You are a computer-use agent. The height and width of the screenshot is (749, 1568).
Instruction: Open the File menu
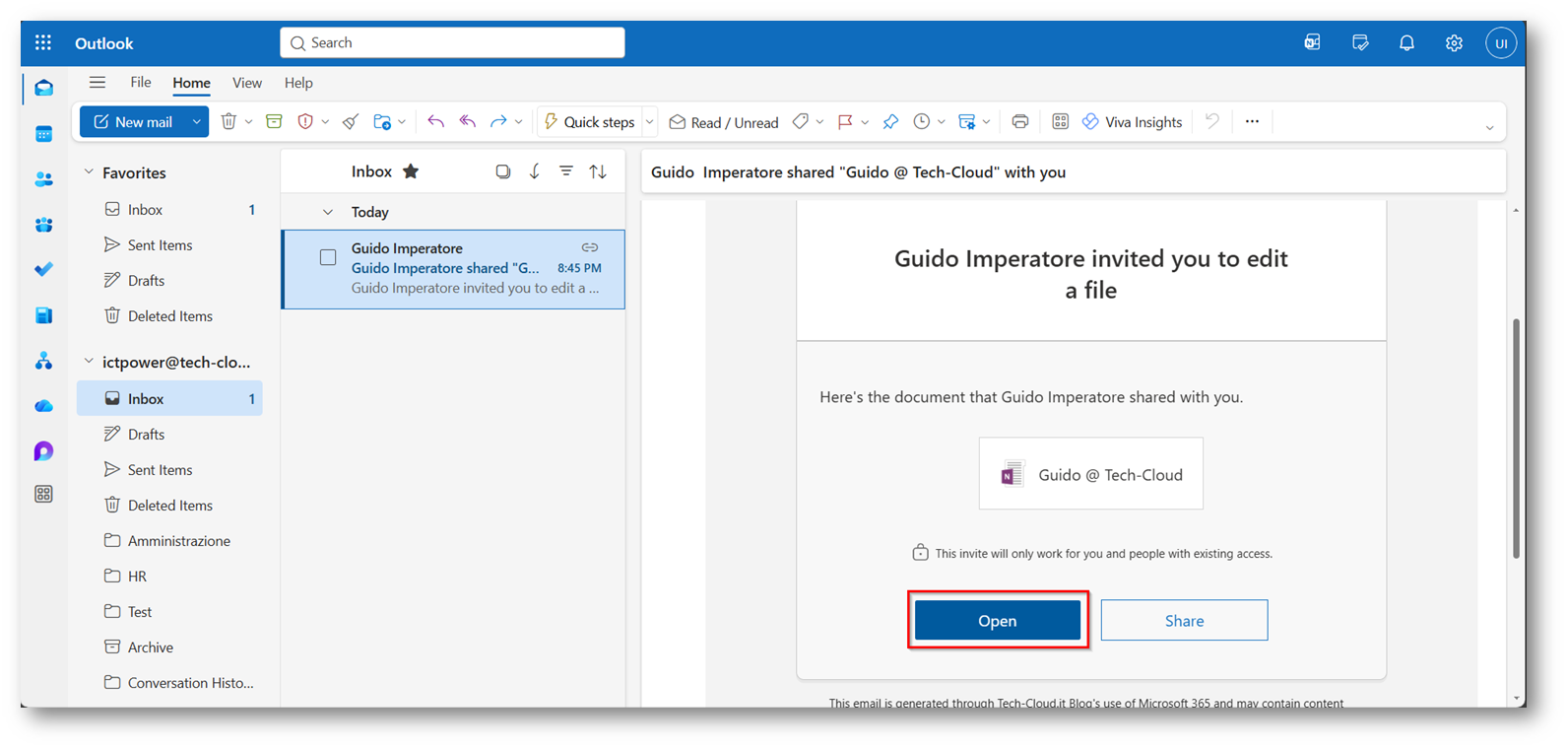tap(141, 83)
